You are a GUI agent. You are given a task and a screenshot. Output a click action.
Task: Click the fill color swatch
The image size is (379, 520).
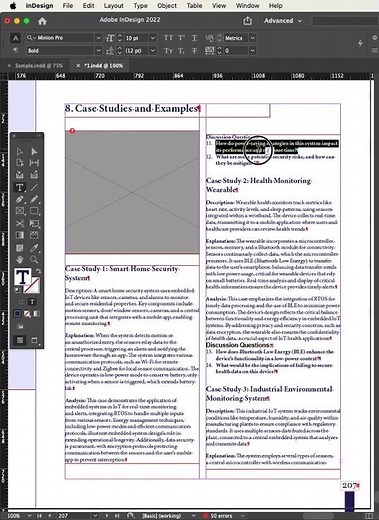[x=22, y=276]
